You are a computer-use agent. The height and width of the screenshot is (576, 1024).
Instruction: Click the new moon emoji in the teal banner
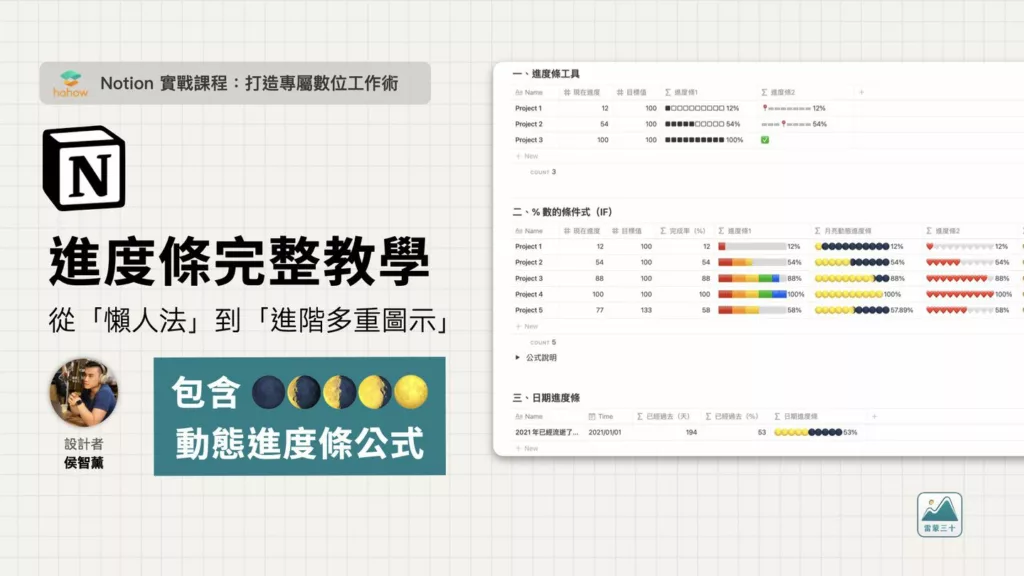[x=268, y=392]
